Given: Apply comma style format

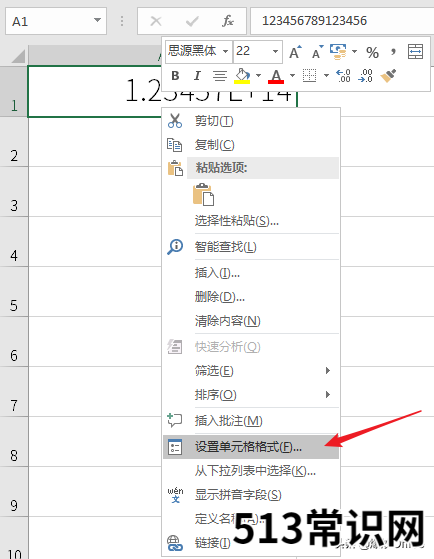Looking at the screenshot, I should tap(393, 52).
